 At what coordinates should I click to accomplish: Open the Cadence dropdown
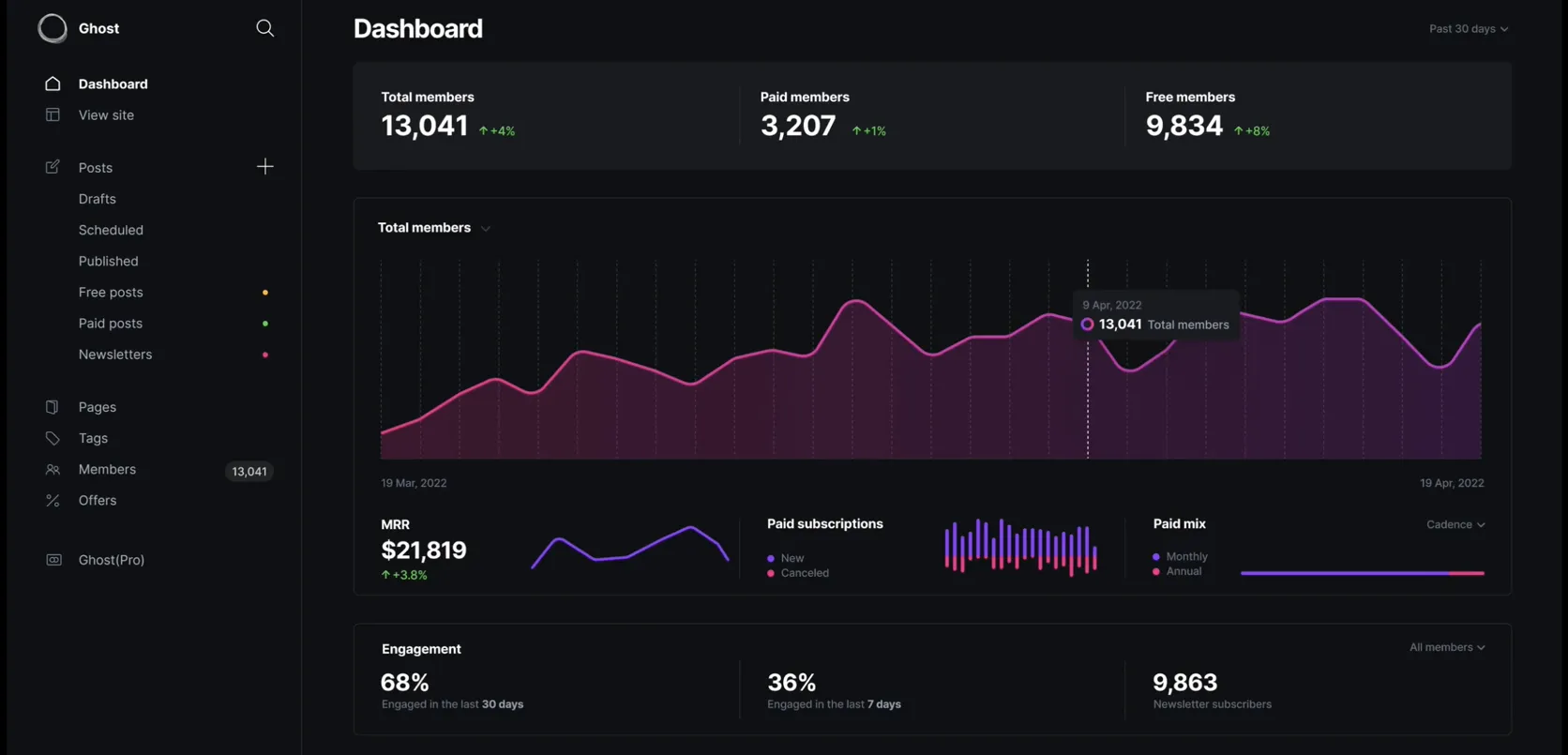coord(1455,524)
